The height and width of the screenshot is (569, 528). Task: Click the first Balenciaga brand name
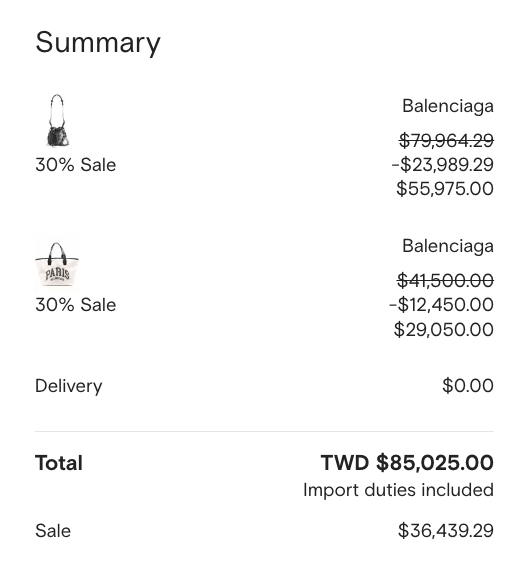pos(447,106)
